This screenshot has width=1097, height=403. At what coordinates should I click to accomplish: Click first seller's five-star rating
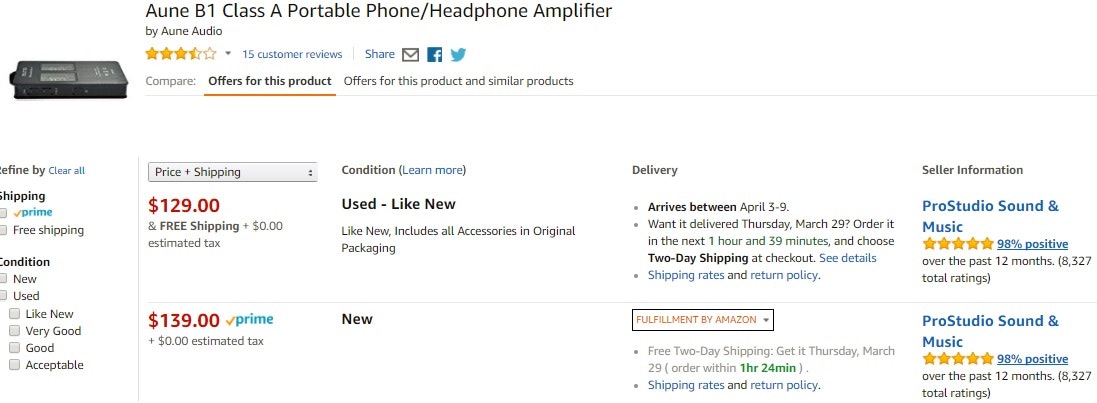[957, 244]
